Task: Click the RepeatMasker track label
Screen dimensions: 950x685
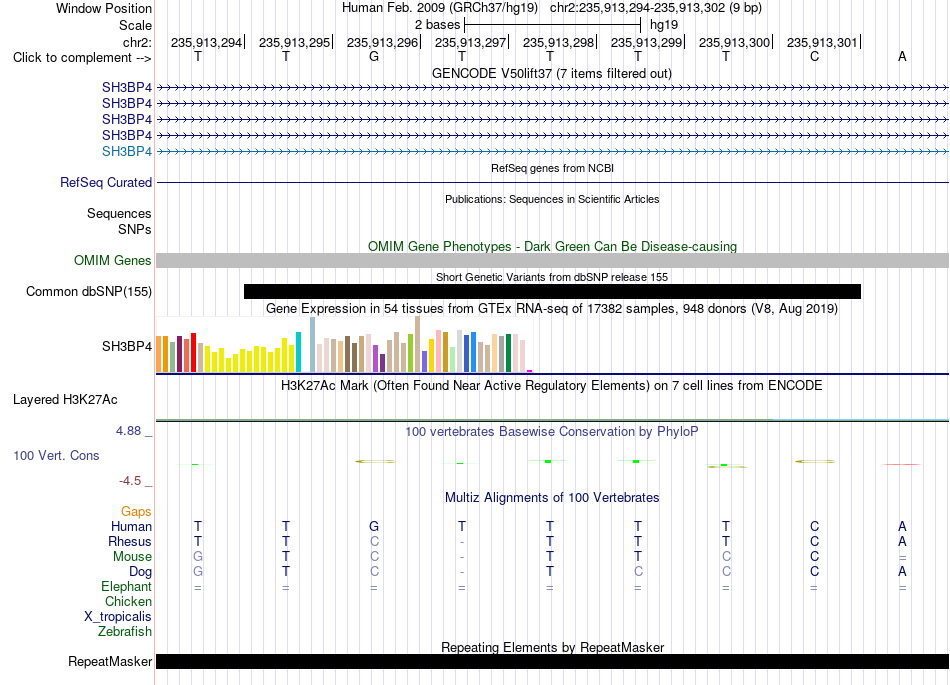Action: [x=110, y=661]
